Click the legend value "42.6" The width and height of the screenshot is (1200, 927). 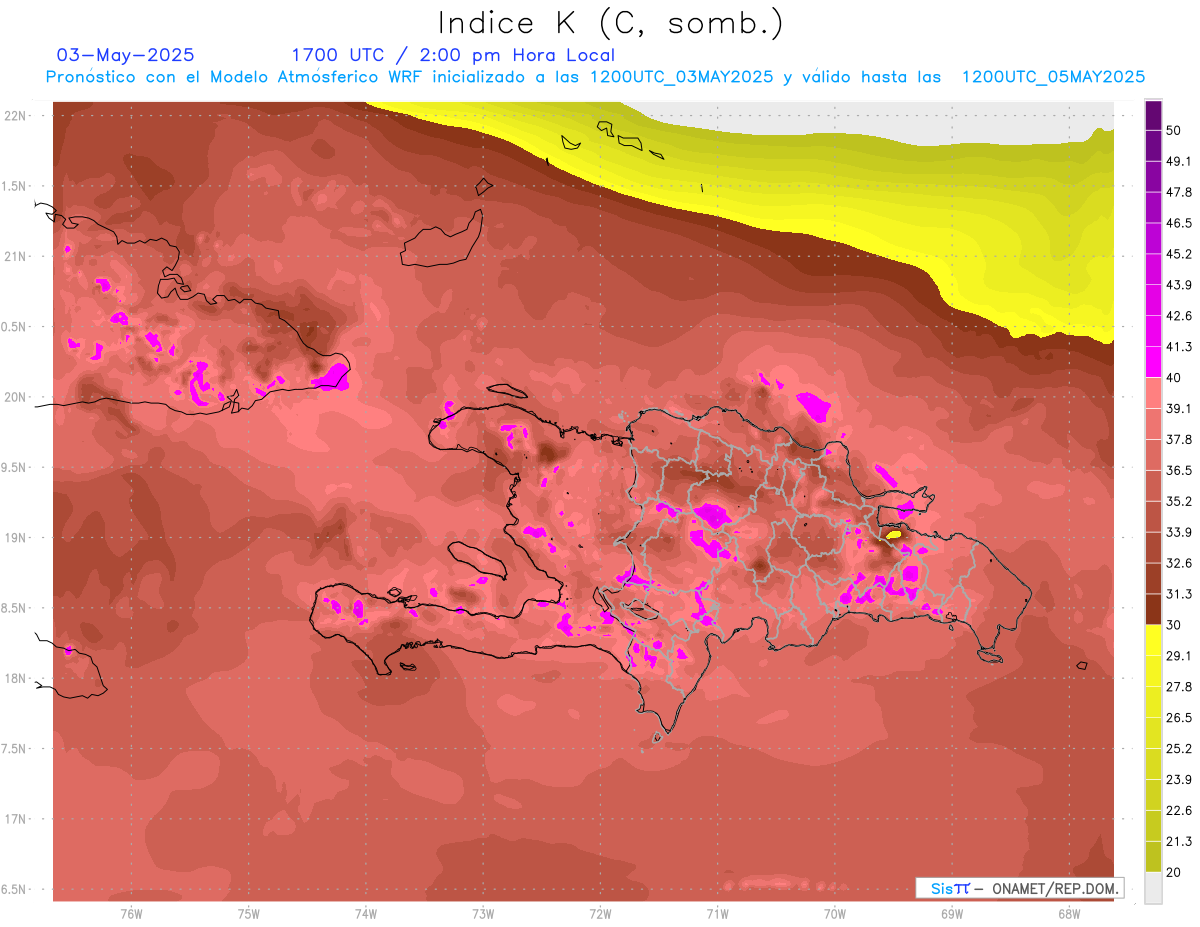click(x=1179, y=317)
